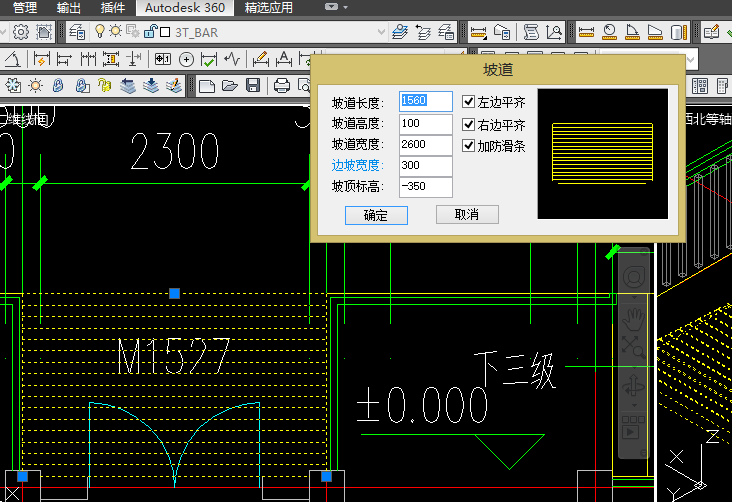Click the script scroll icon
Screen dimensions: 732x502
point(531,32)
